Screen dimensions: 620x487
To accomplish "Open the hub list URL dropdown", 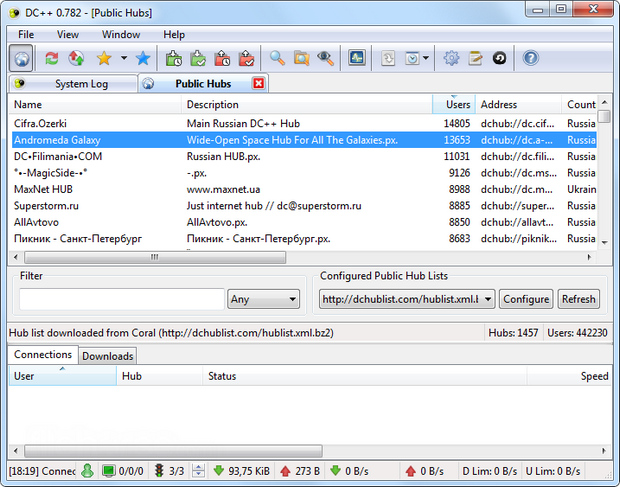I will 407,299.
